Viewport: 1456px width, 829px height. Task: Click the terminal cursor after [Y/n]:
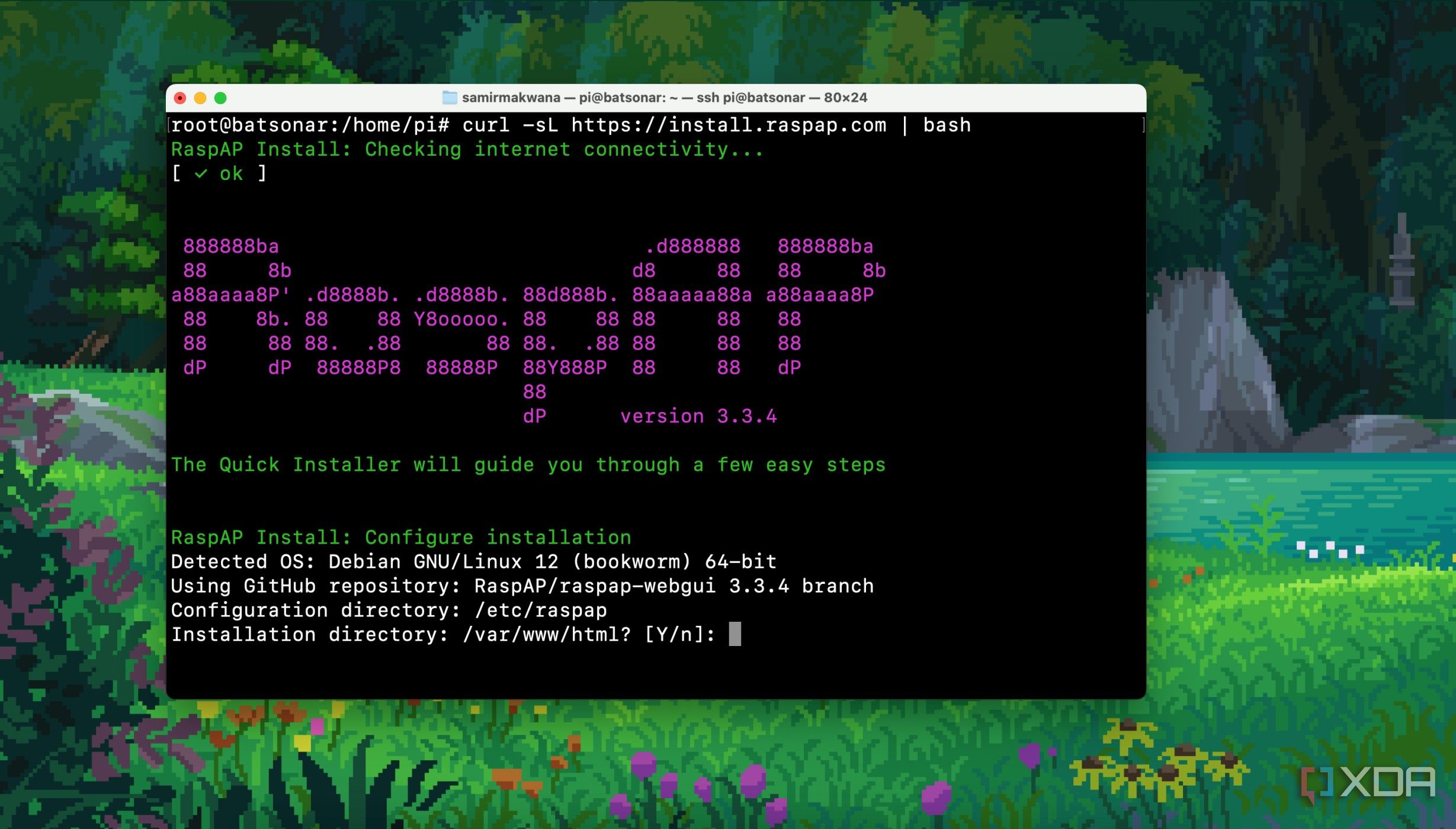point(735,634)
